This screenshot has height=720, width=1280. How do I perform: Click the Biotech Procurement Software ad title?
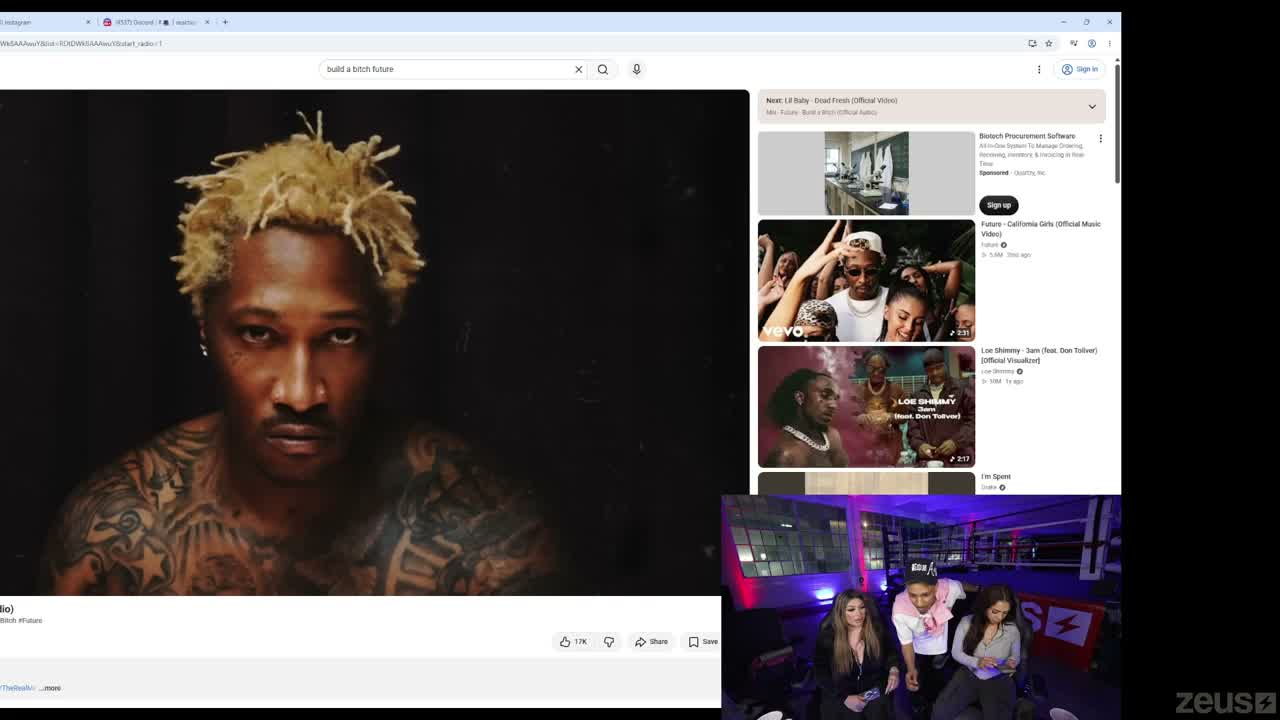pyautogui.click(x=1027, y=136)
